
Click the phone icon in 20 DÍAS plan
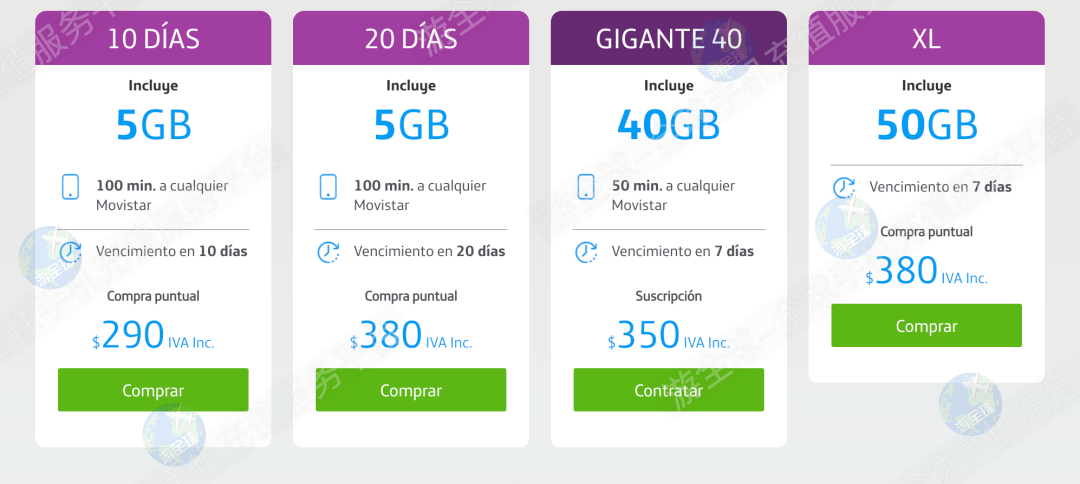point(328,187)
